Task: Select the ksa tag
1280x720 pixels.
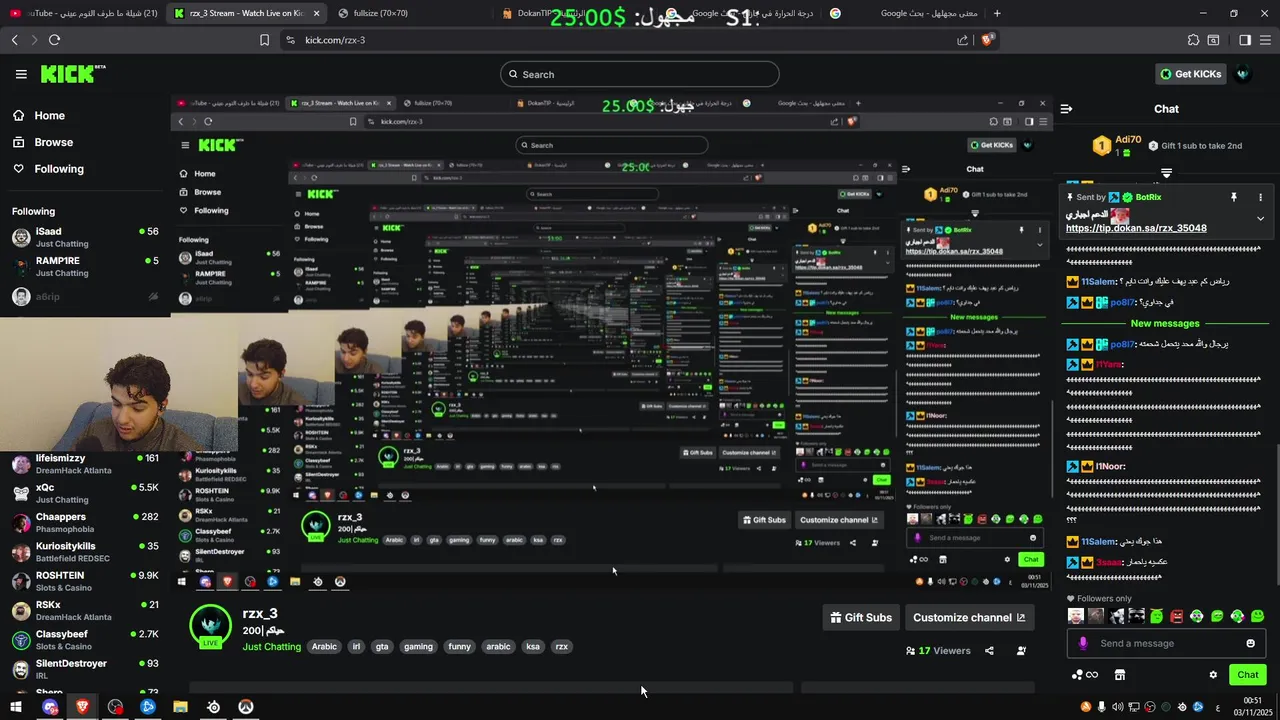Action: point(533,647)
